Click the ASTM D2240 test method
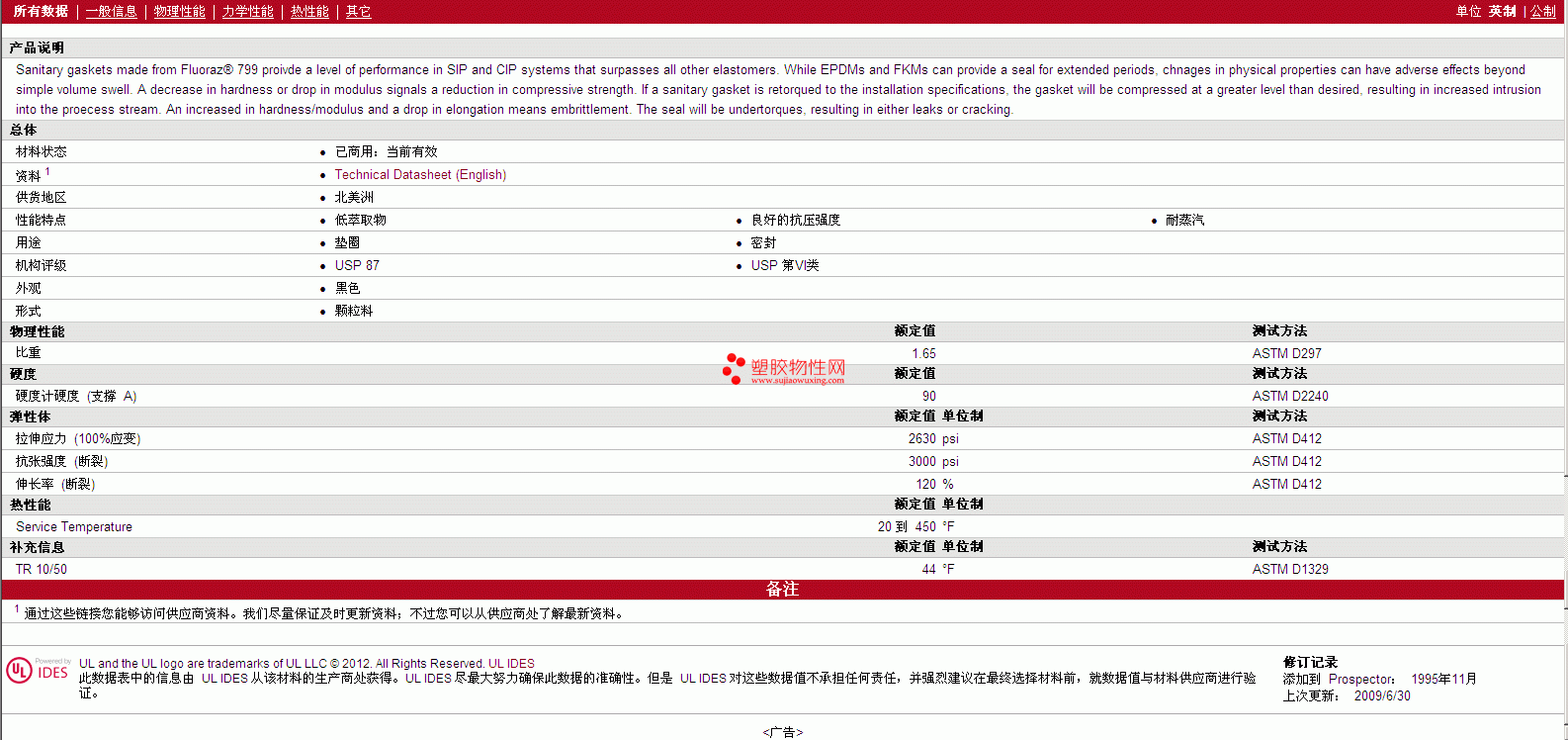 1290,396
